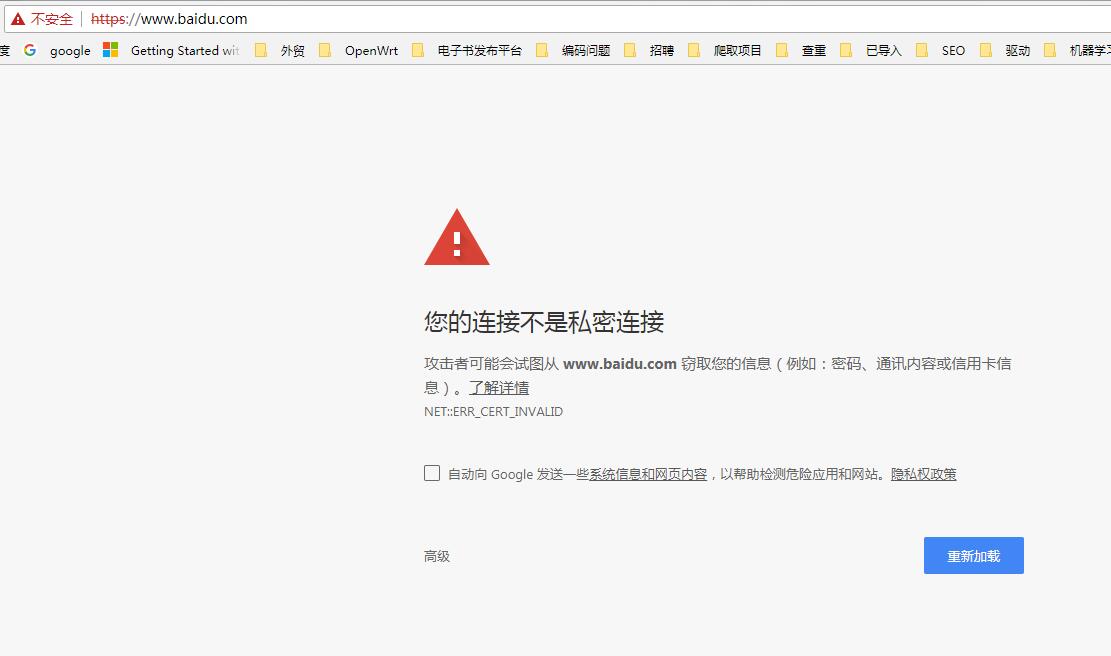Open the 查重 bookmark folder
The image size is (1111, 656).
(x=801, y=50)
